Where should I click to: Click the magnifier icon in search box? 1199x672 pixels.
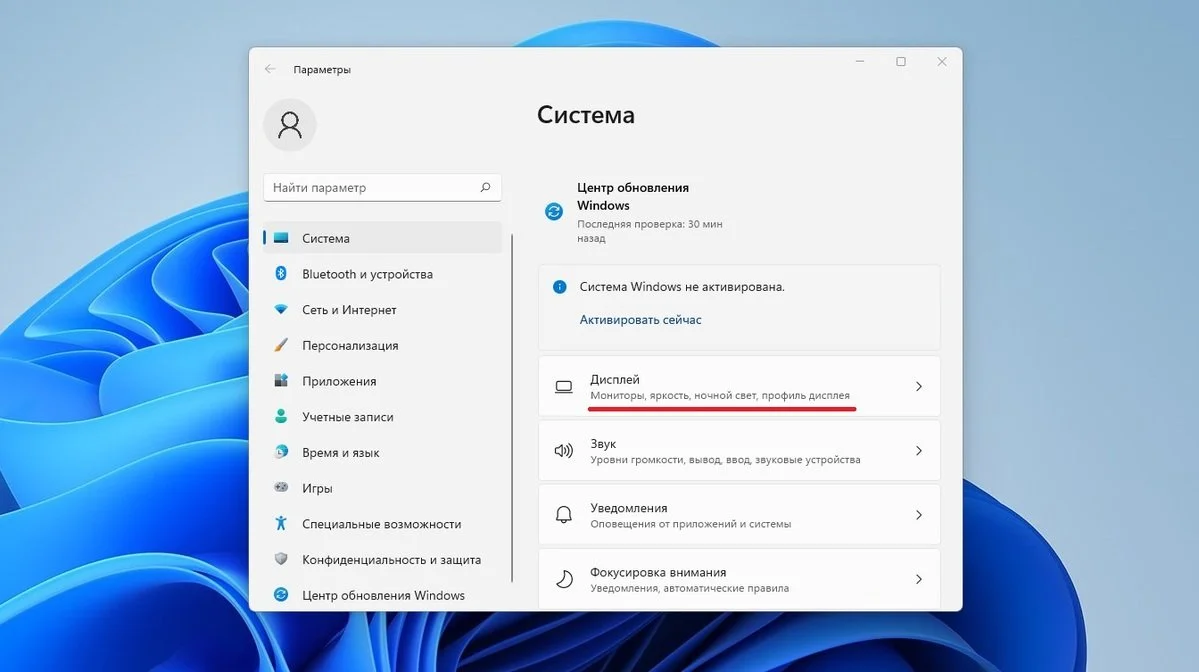coord(485,187)
